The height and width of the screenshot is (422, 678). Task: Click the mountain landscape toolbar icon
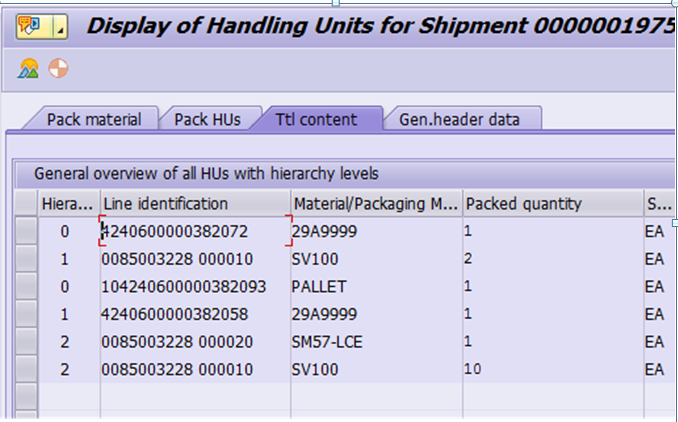coord(28,68)
